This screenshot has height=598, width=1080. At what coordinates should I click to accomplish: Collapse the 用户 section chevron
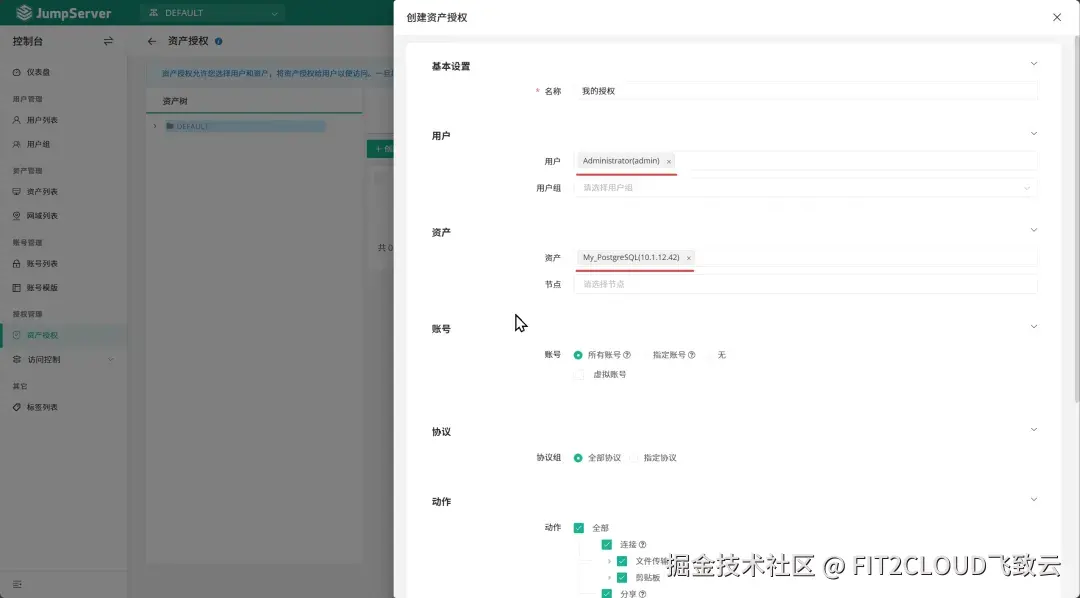[x=1033, y=133]
